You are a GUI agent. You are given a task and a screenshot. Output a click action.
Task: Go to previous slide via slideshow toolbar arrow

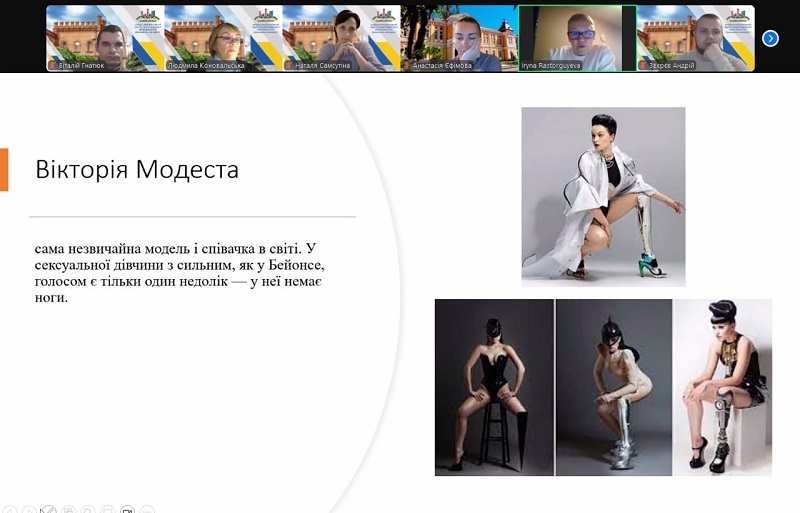click(10, 509)
